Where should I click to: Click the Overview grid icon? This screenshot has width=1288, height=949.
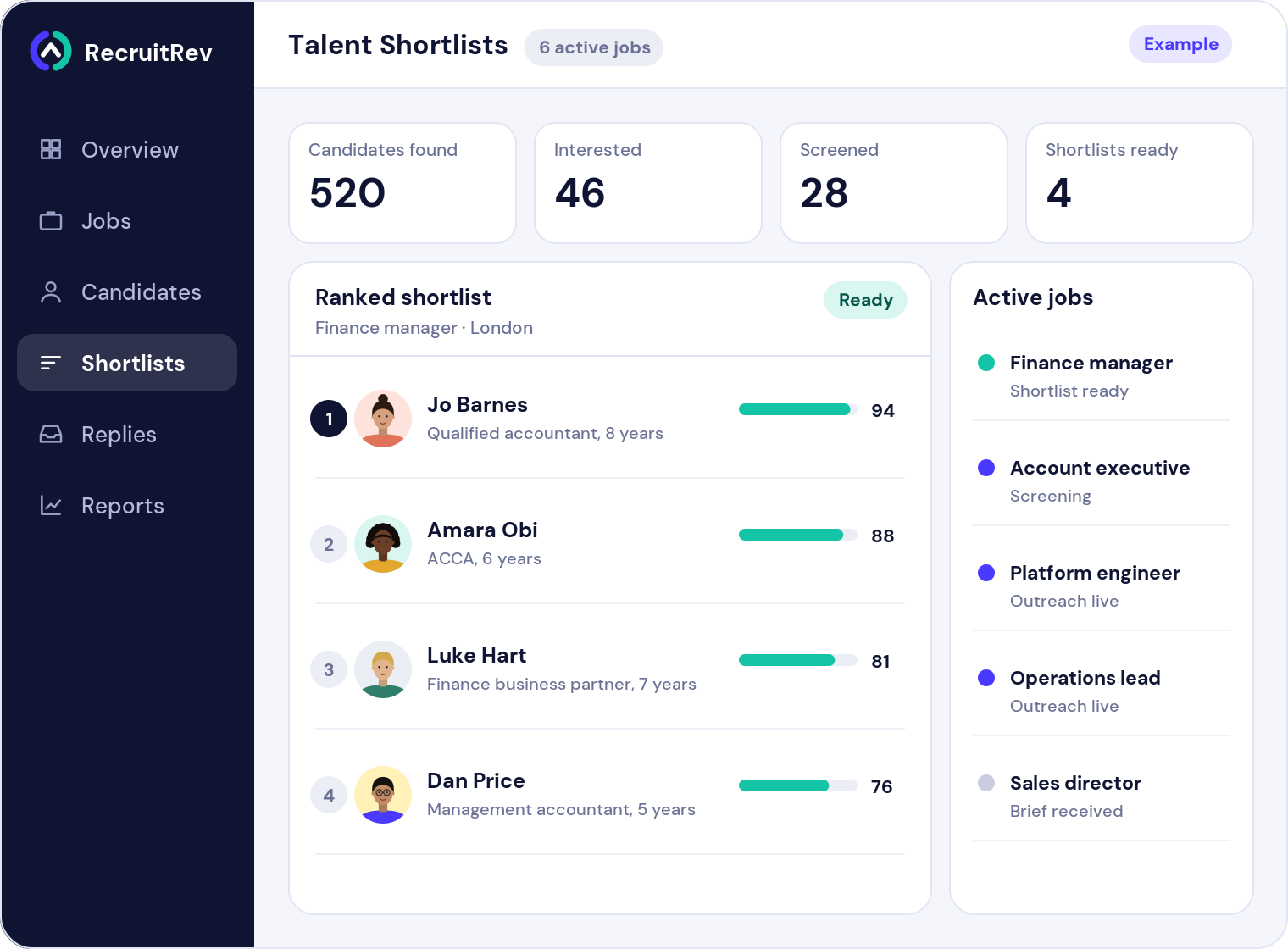click(x=51, y=150)
